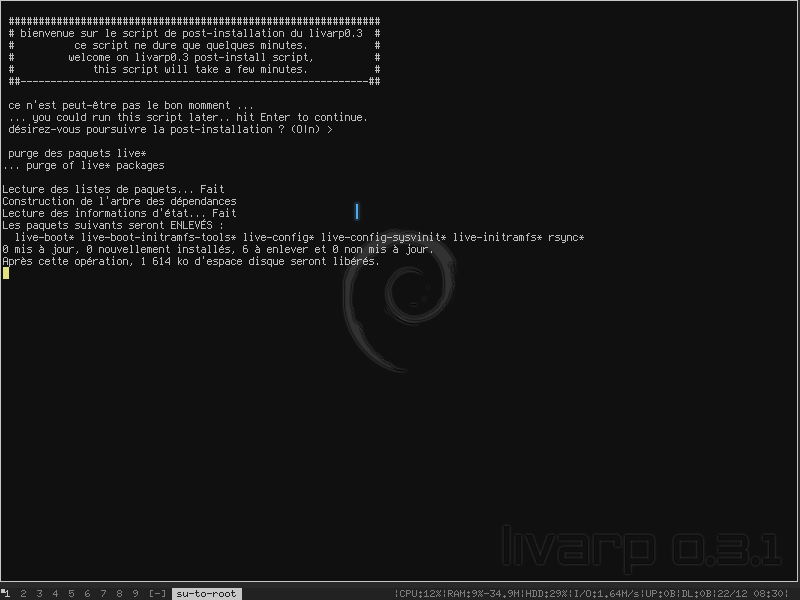Click the I/O:1,64M/s status entry
This screenshot has width=800, height=600.
[607, 593]
